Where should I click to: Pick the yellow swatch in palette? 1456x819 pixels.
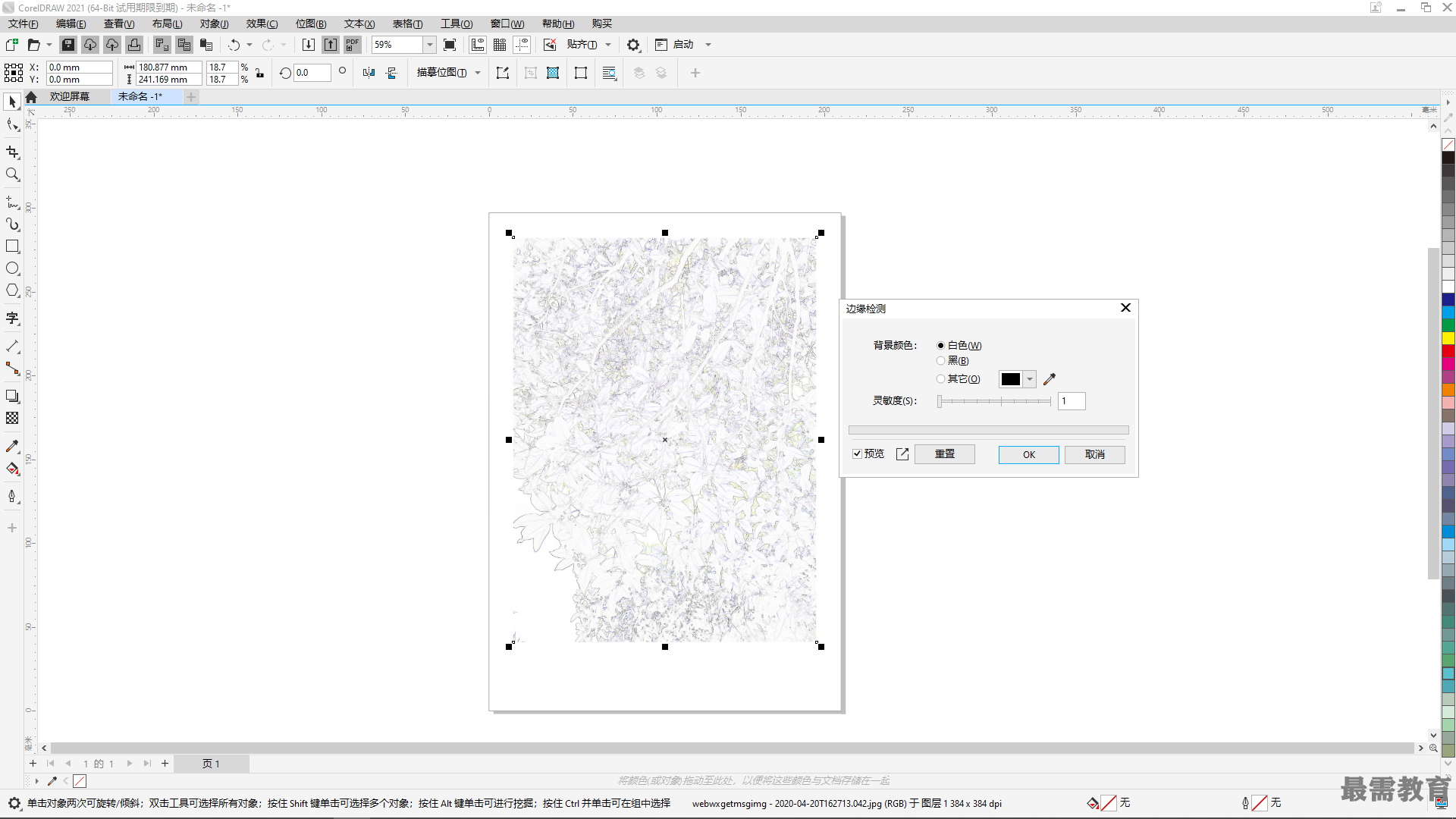point(1448,338)
